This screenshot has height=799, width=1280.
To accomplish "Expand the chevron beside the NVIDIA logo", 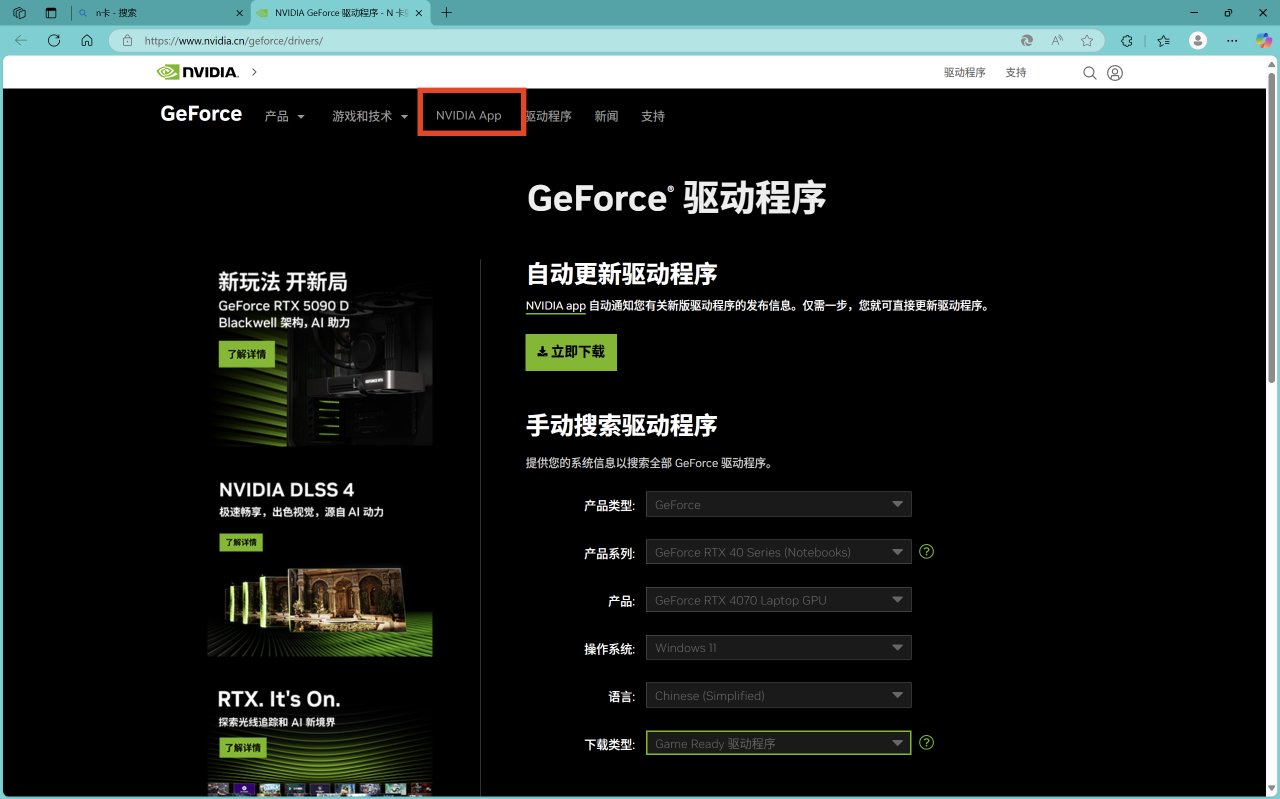I will coord(254,72).
